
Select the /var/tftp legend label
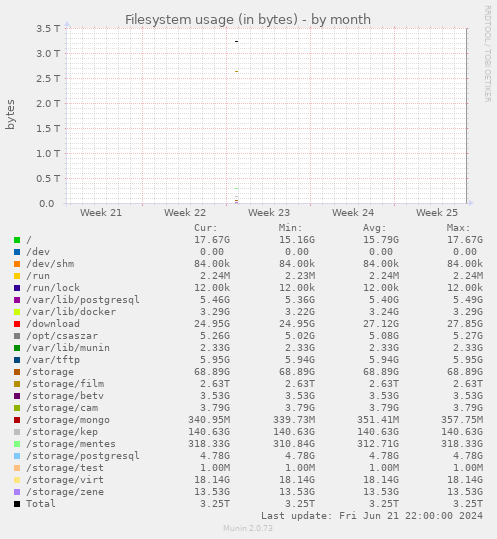[x=53, y=360]
